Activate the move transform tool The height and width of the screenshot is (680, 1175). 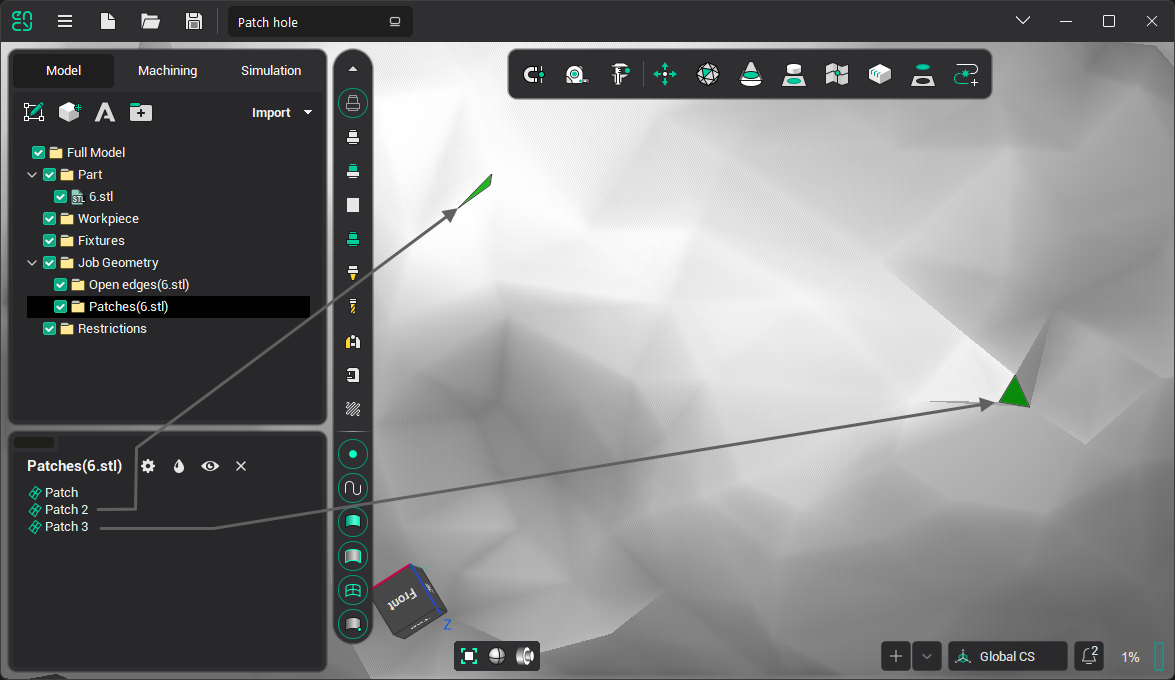(665, 73)
